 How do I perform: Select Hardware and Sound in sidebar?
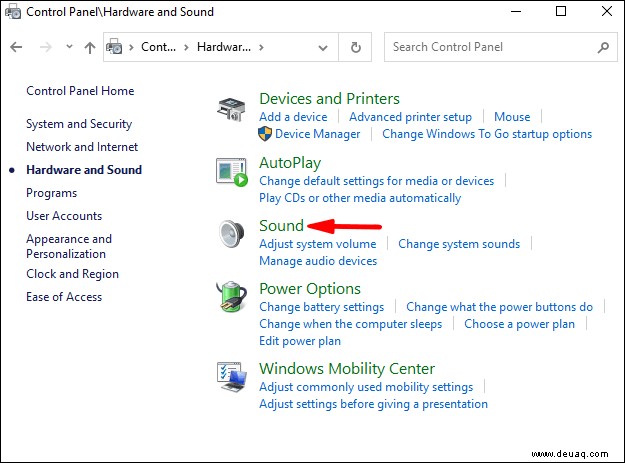[x=84, y=170]
